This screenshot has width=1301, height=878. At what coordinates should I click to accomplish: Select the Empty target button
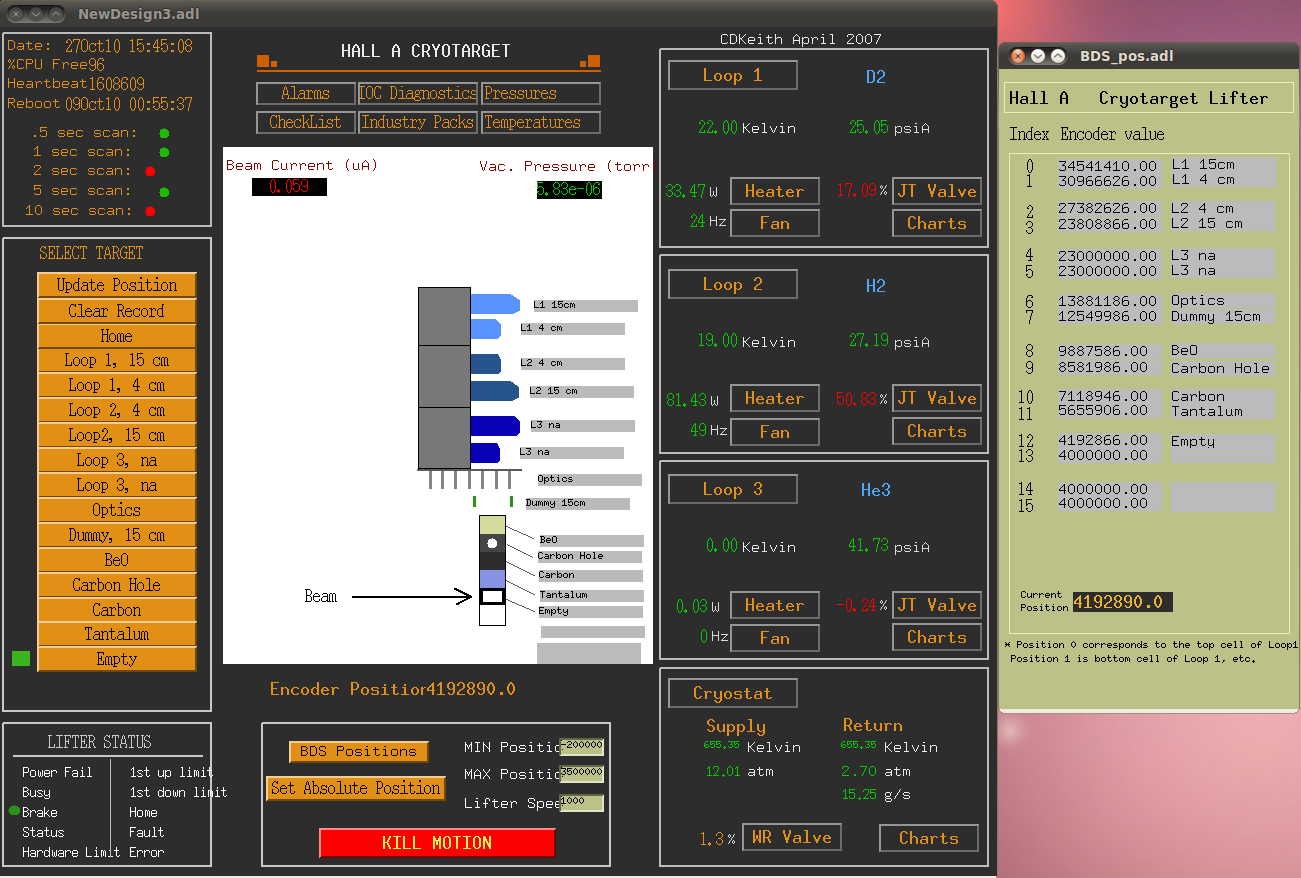click(117, 659)
